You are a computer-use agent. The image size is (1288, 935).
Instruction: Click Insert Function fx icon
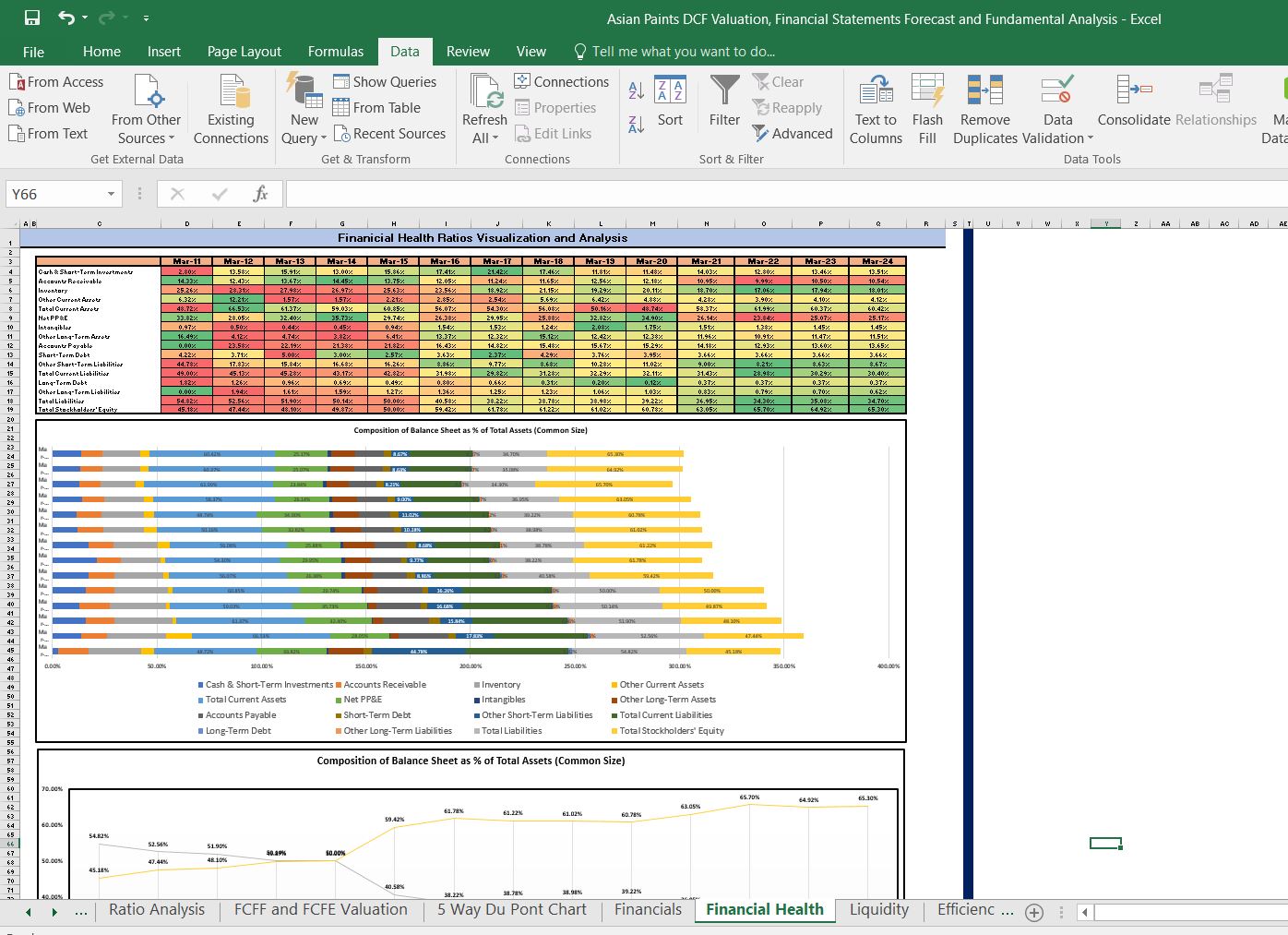[260, 194]
